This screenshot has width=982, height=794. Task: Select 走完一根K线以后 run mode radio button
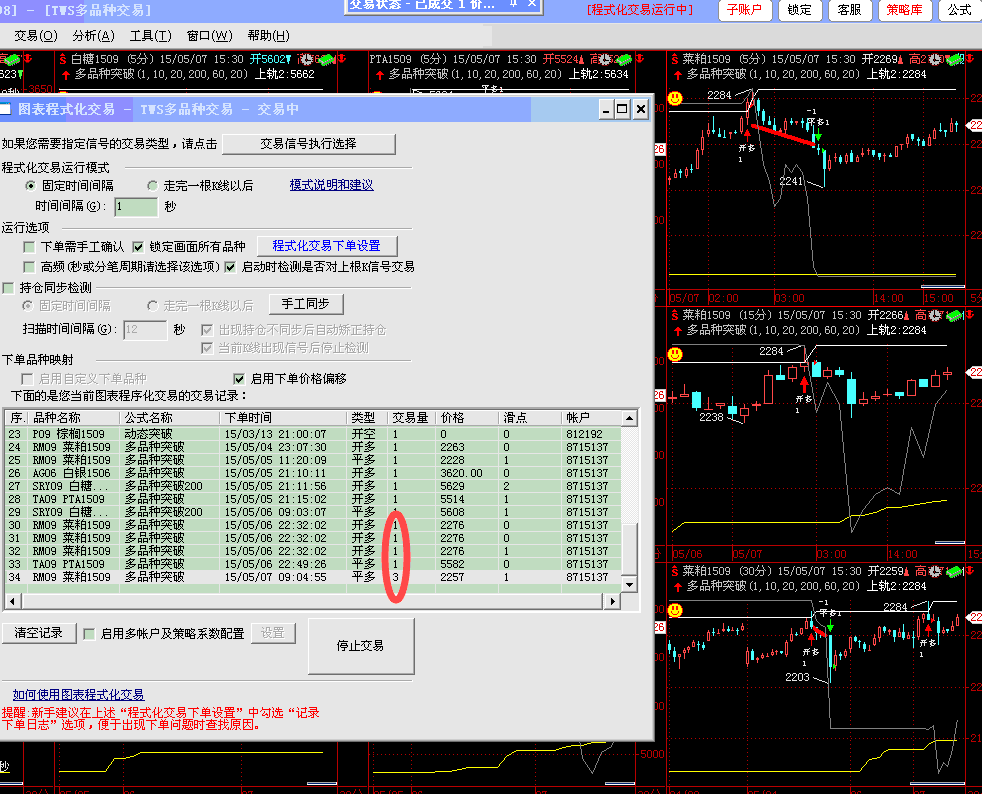[x=153, y=186]
